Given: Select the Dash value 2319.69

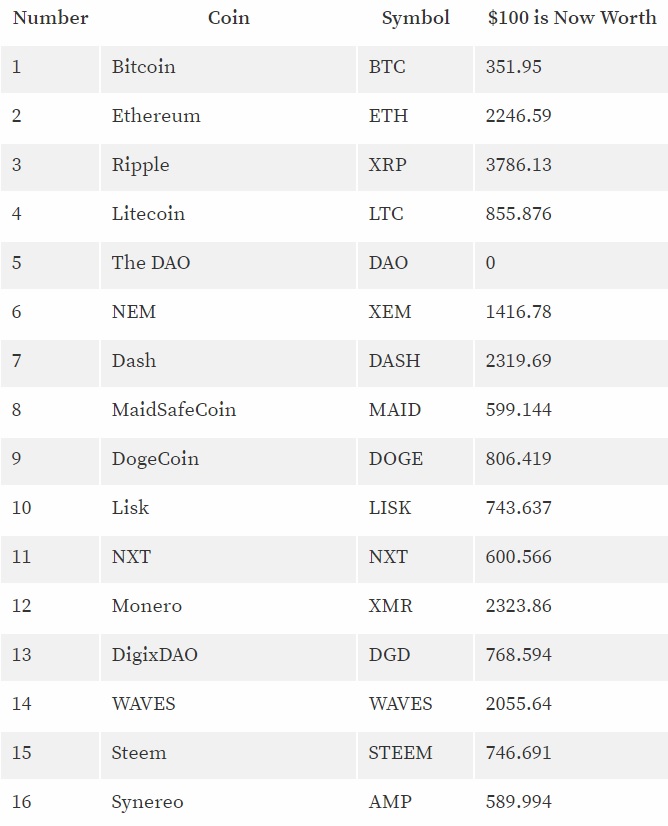Looking at the screenshot, I should point(518,361).
